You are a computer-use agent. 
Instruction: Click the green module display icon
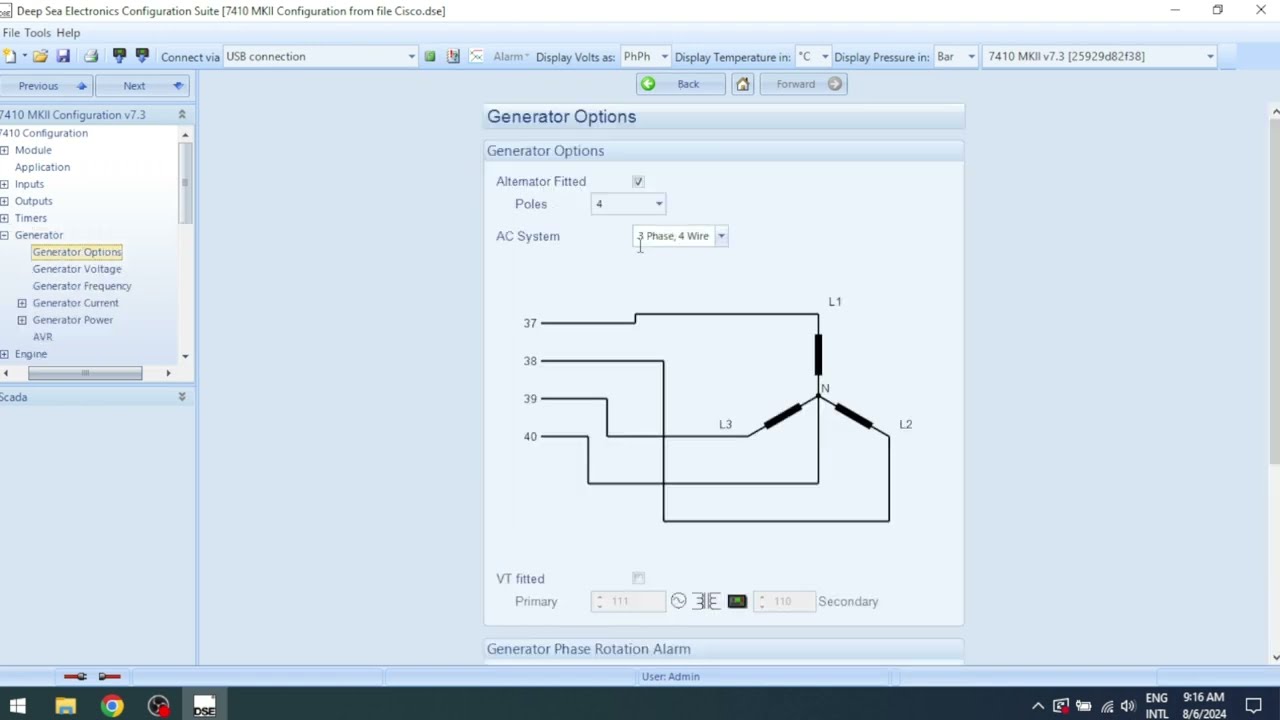tap(737, 601)
